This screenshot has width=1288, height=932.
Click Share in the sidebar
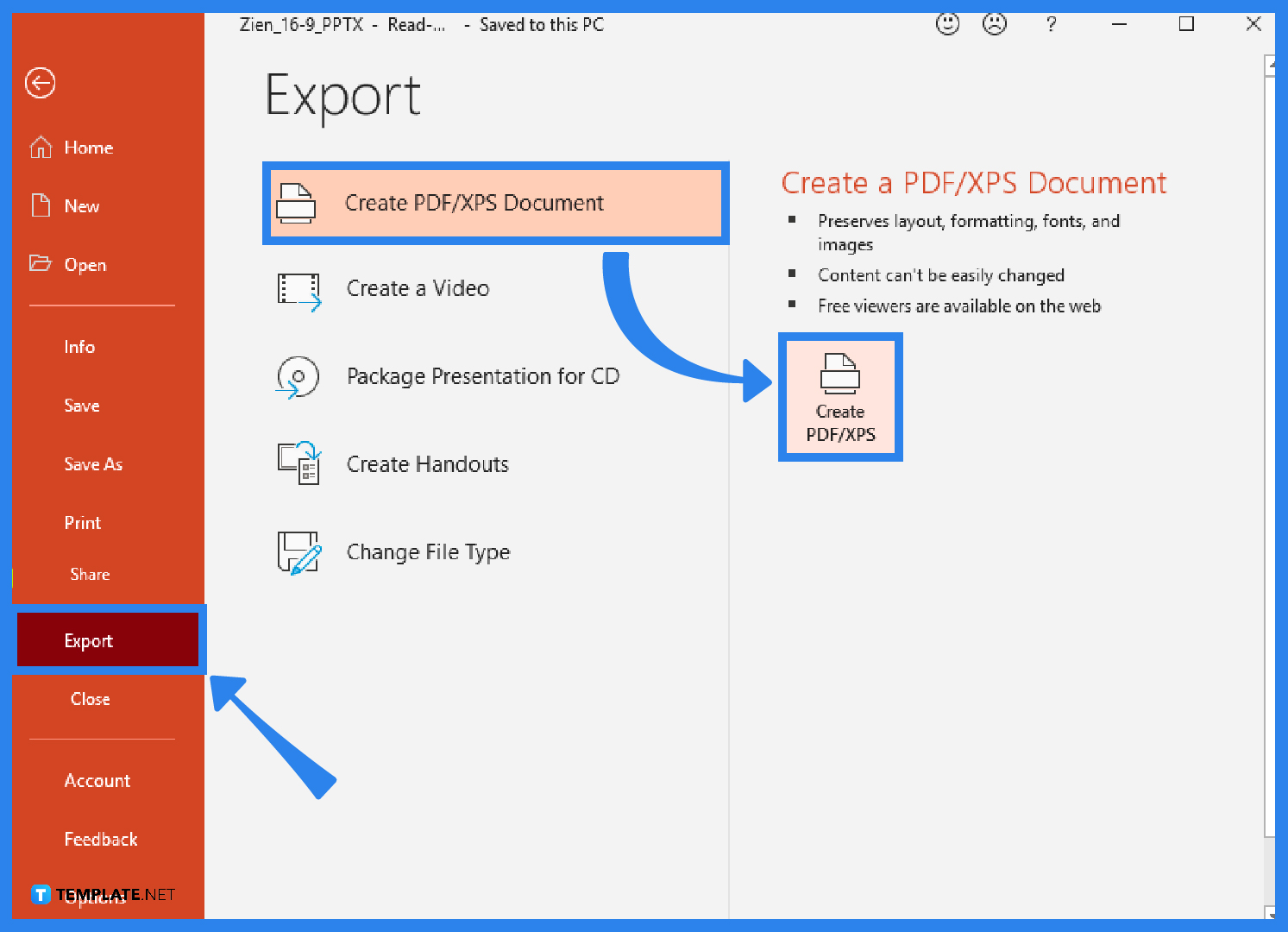point(90,574)
